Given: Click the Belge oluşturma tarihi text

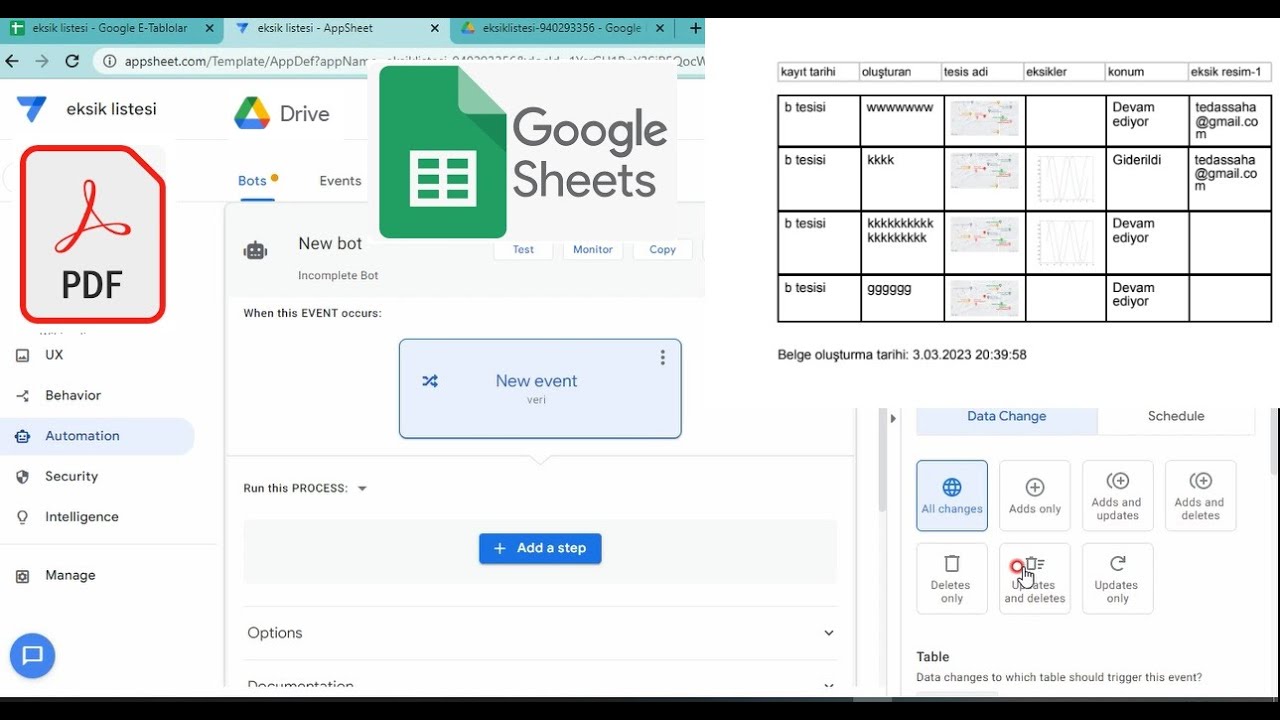Looking at the screenshot, I should pyautogui.click(x=902, y=355).
